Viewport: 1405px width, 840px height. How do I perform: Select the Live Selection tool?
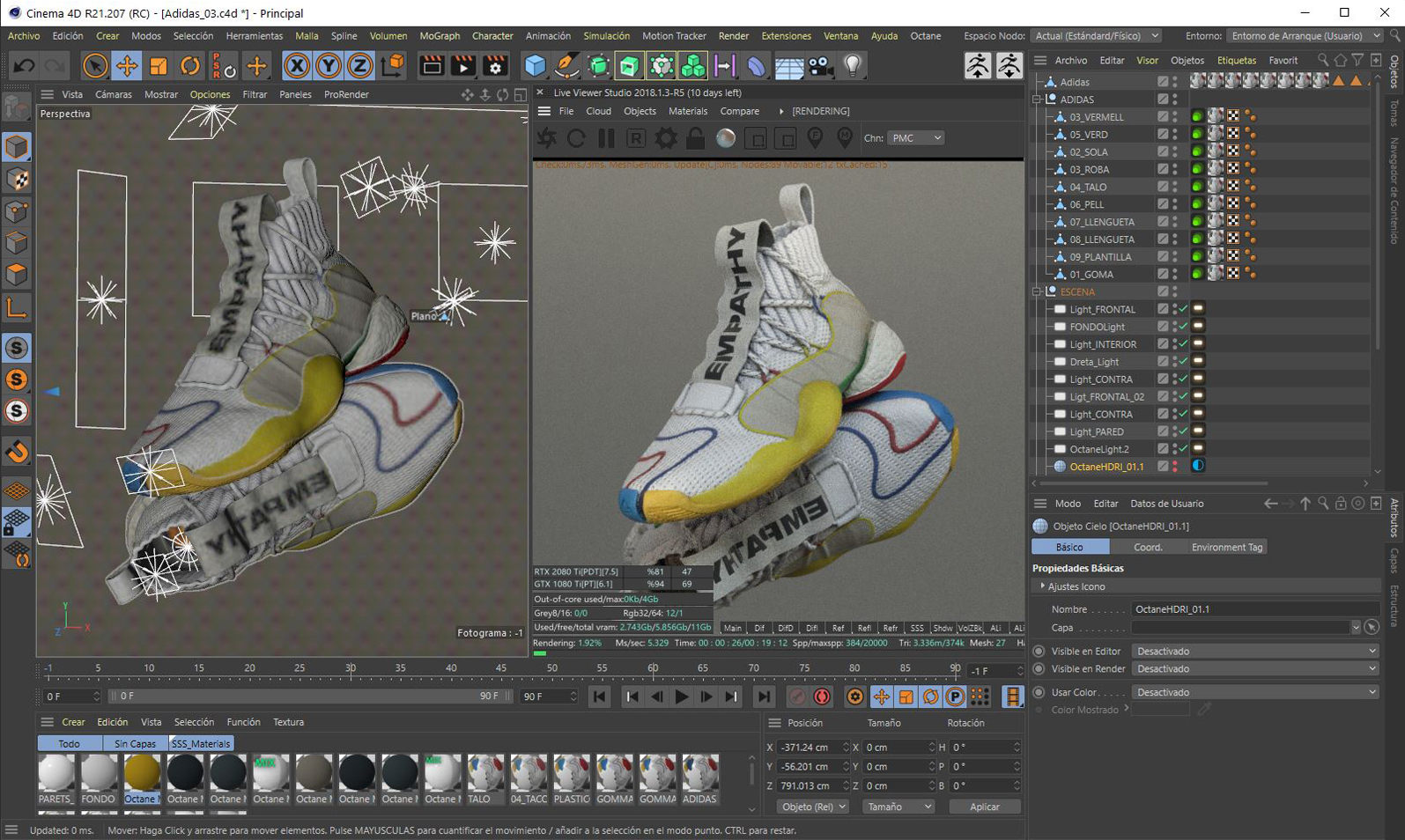click(95, 65)
